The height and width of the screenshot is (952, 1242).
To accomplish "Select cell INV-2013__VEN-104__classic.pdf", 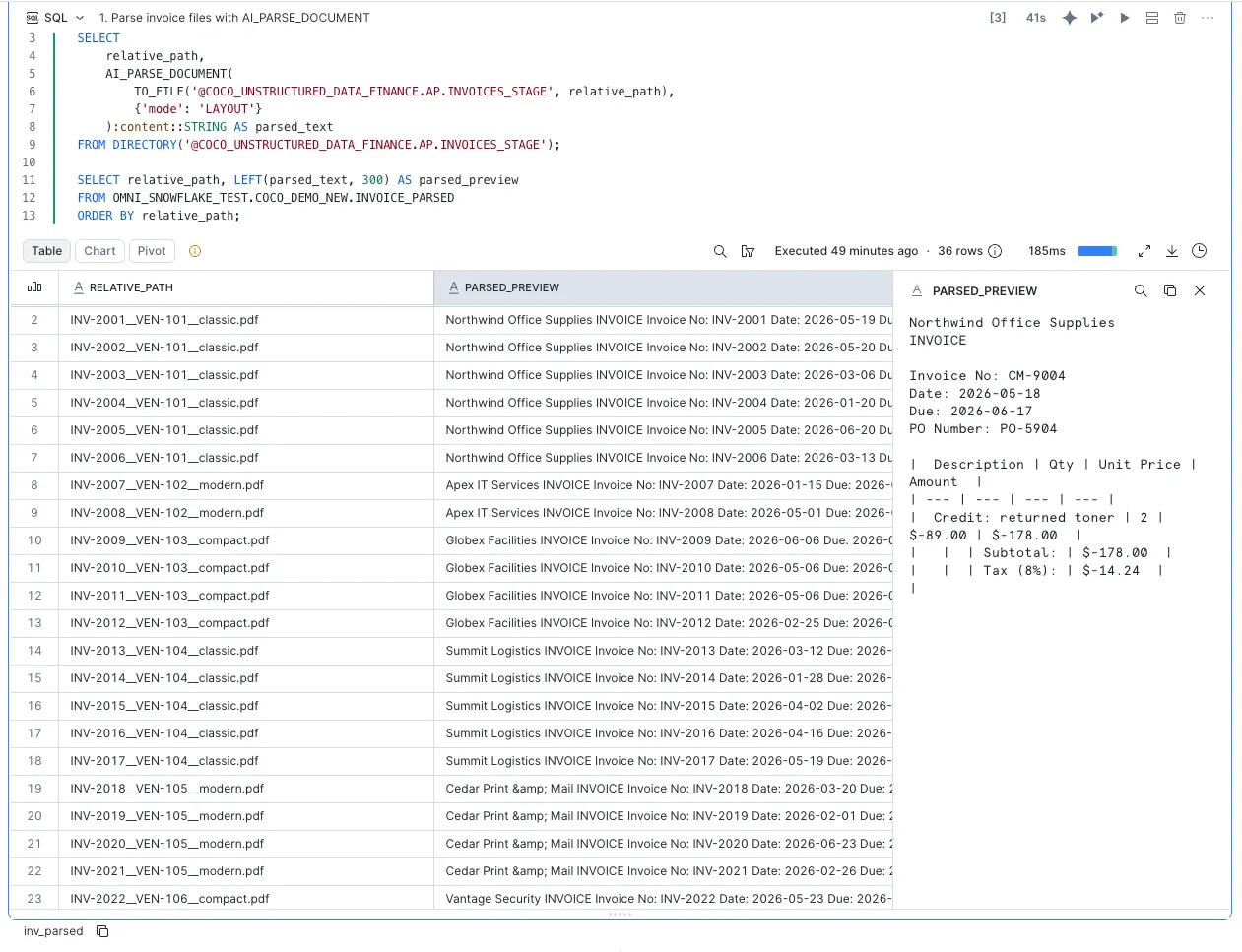I will (246, 651).
